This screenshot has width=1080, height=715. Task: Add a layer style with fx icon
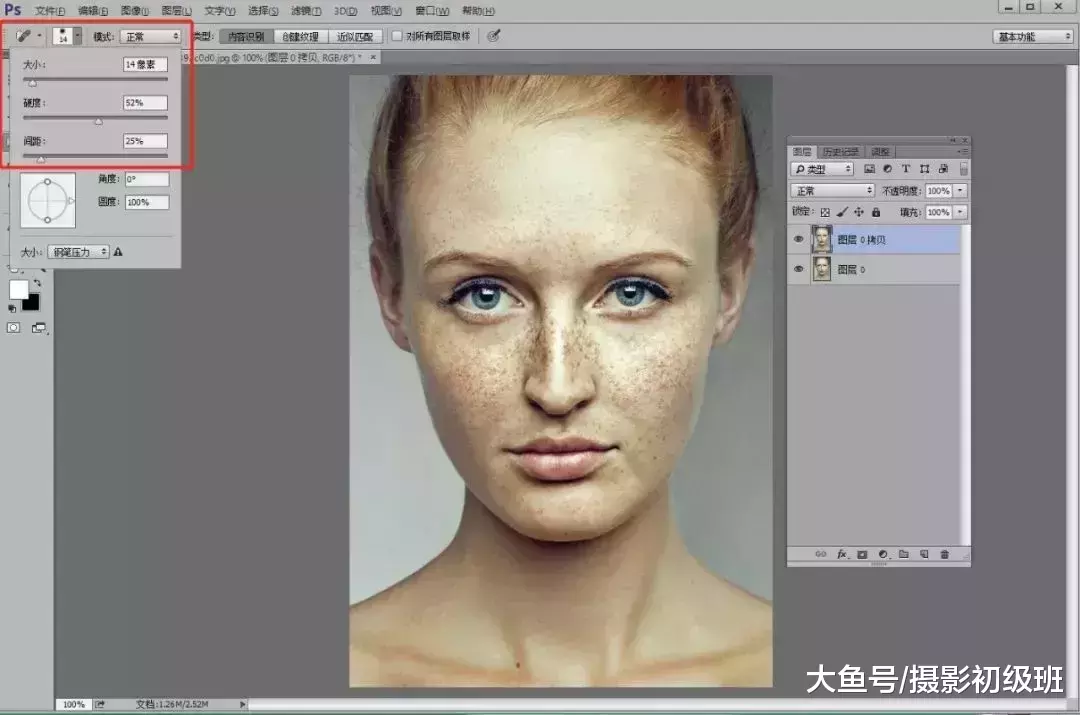click(842, 553)
